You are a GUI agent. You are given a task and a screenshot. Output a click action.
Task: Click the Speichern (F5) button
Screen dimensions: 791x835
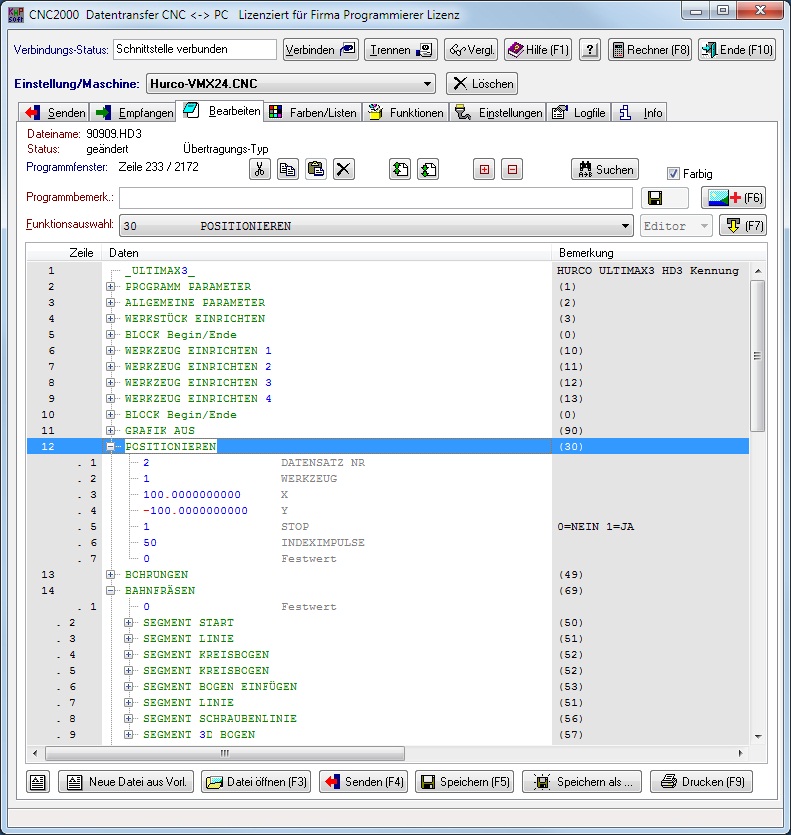tap(465, 782)
